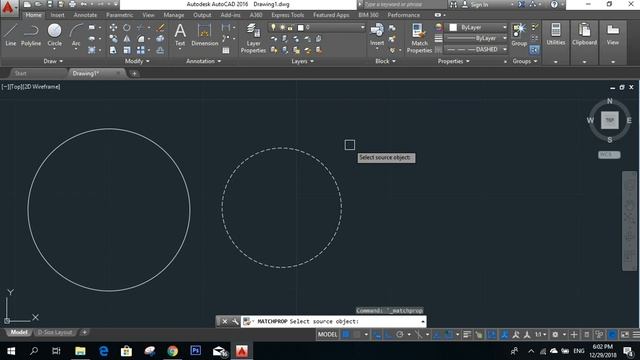Click the Scale tool icon
The image size is (640, 360).
127,50
